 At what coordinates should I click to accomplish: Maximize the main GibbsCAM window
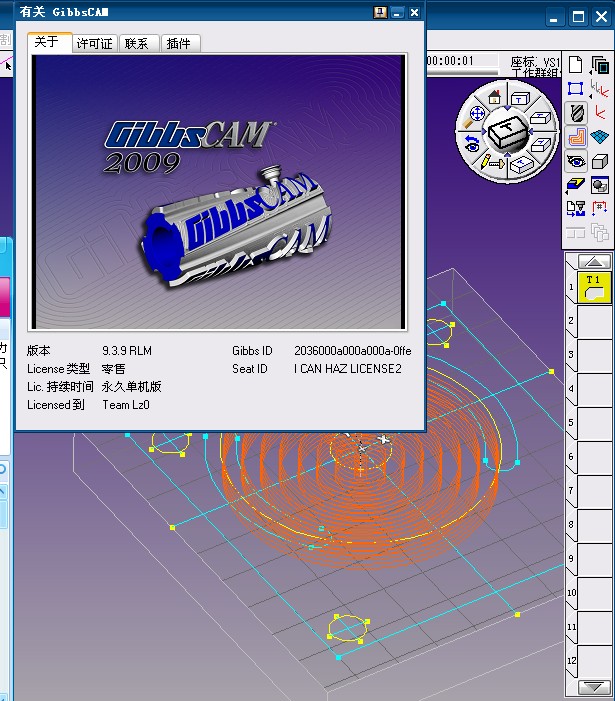coord(578,17)
